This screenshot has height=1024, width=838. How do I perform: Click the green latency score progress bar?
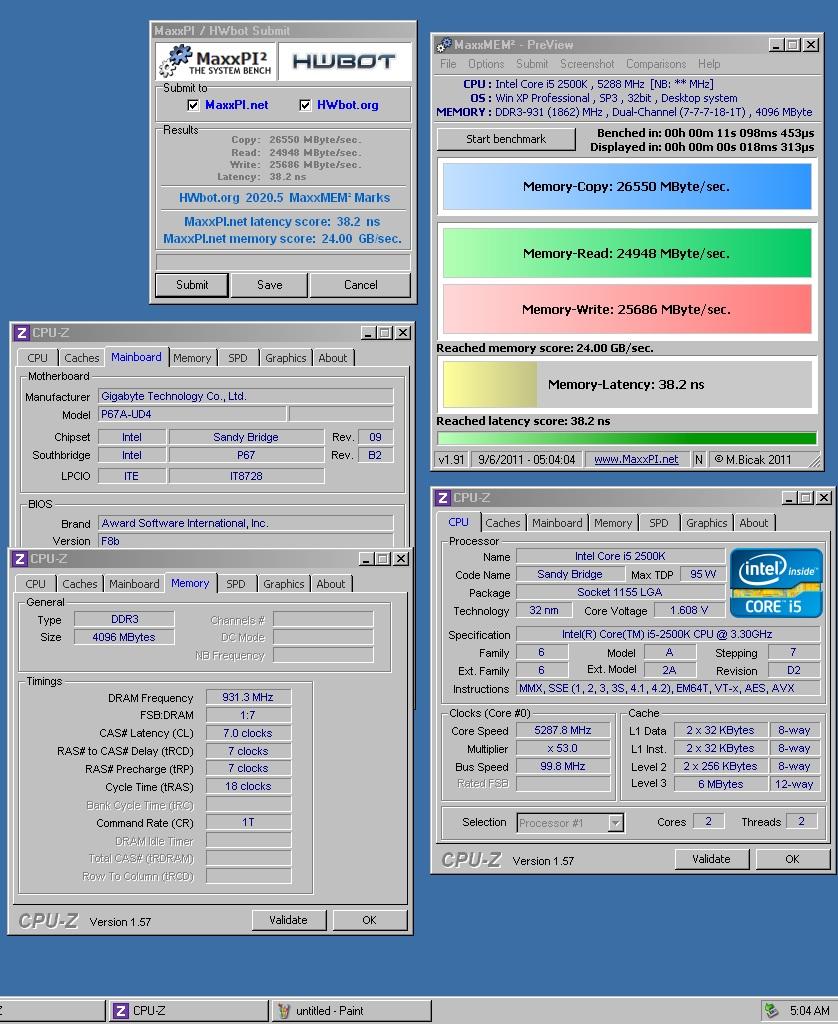[627, 438]
